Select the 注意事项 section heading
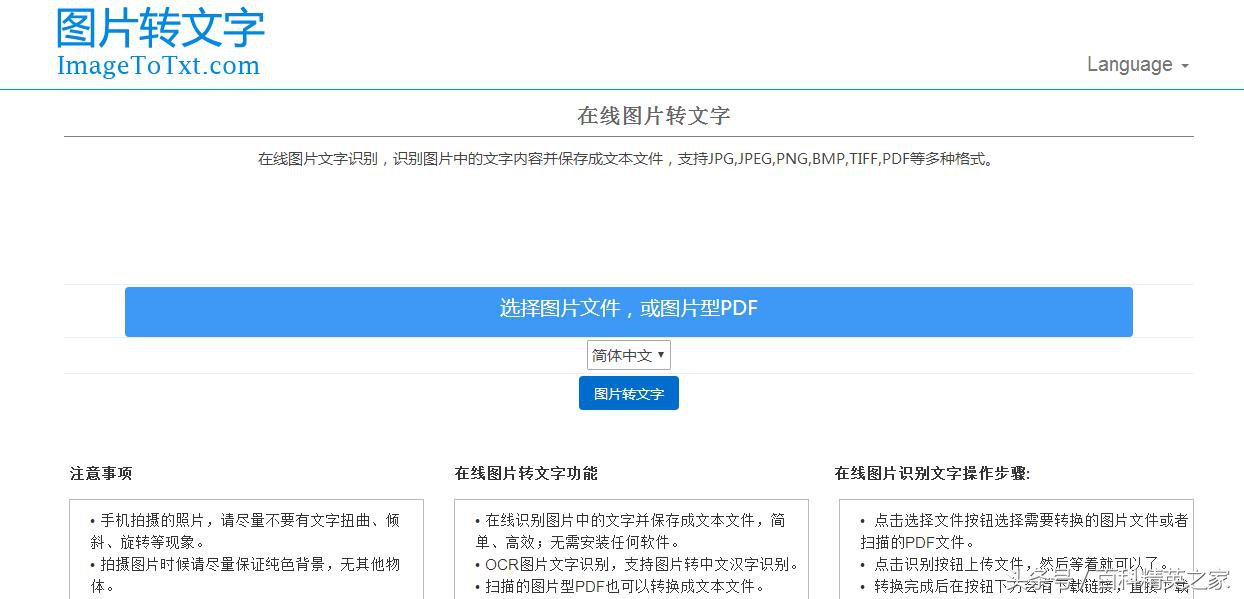The width and height of the screenshot is (1244, 599). point(101,473)
